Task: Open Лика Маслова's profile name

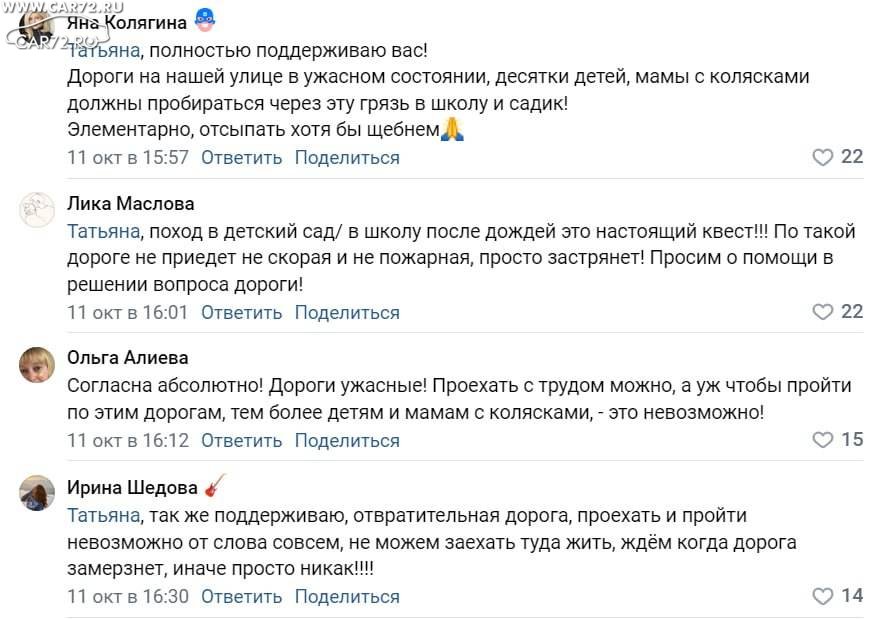Action: point(130,203)
